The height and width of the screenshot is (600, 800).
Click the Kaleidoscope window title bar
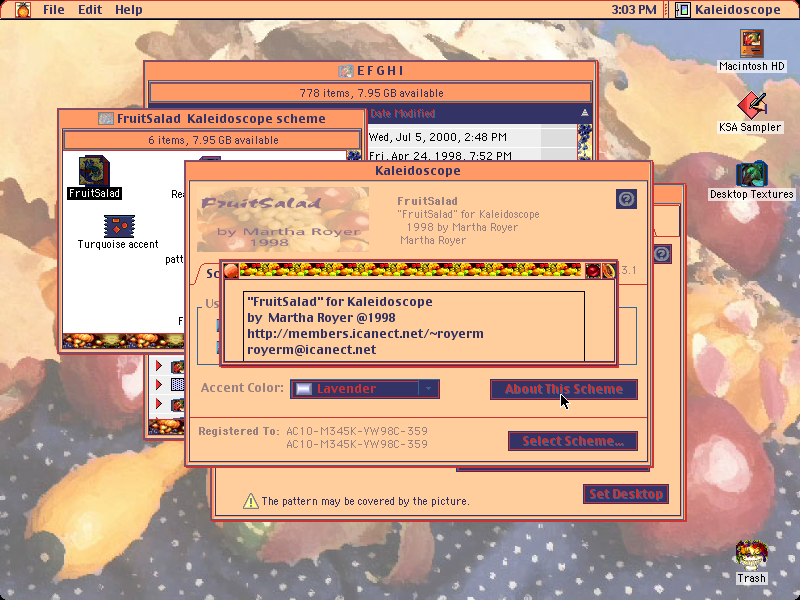coord(418,170)
